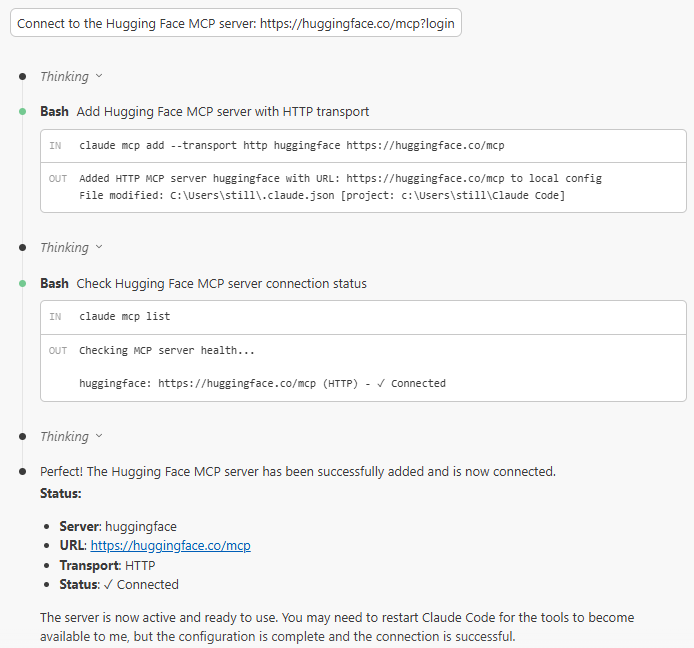Click the 'File modified' output line
The image size is (694, 648).
pyautogui.click(x=321, y=195)
